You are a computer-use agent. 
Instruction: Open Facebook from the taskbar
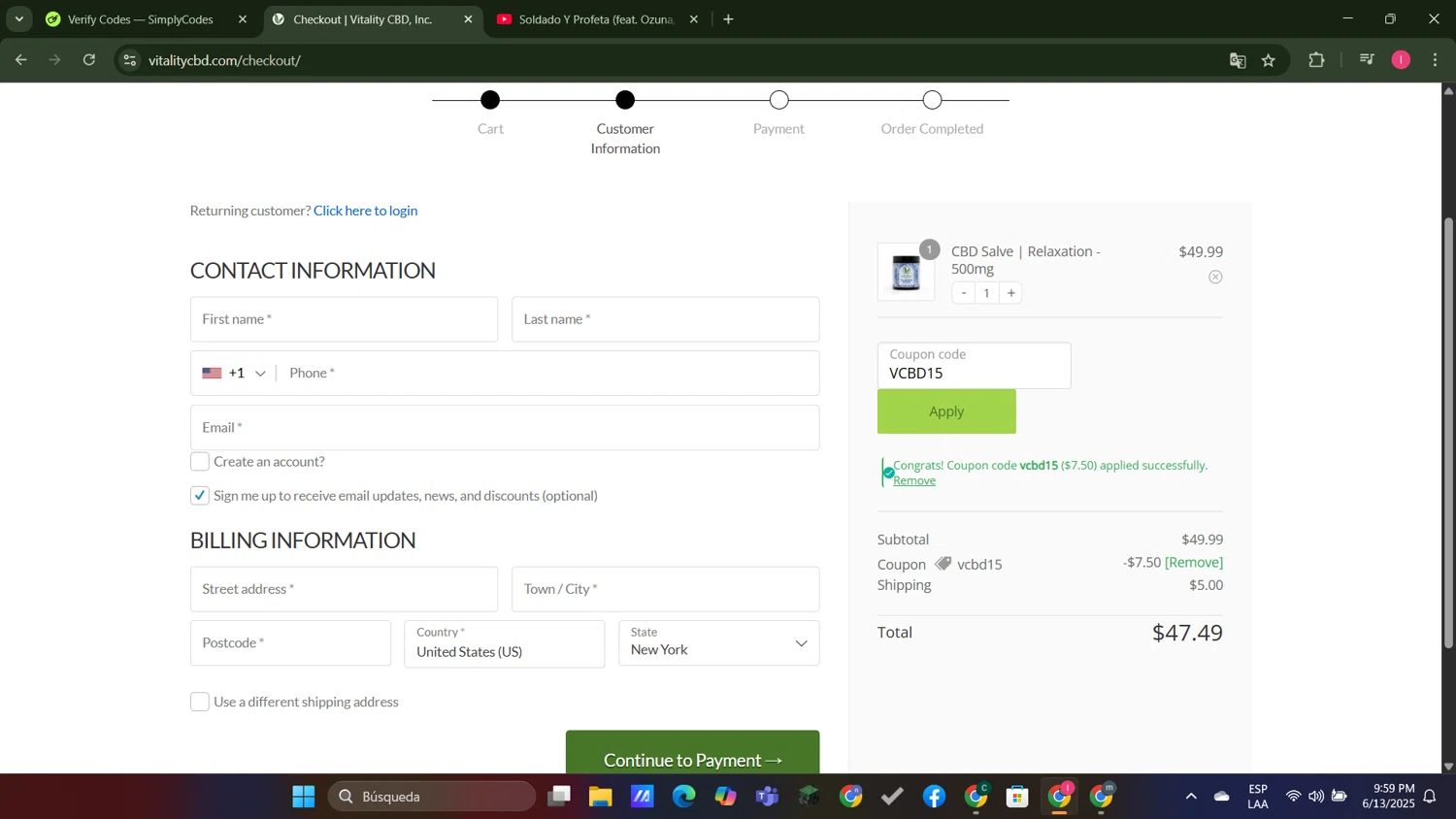coord(934,797)
